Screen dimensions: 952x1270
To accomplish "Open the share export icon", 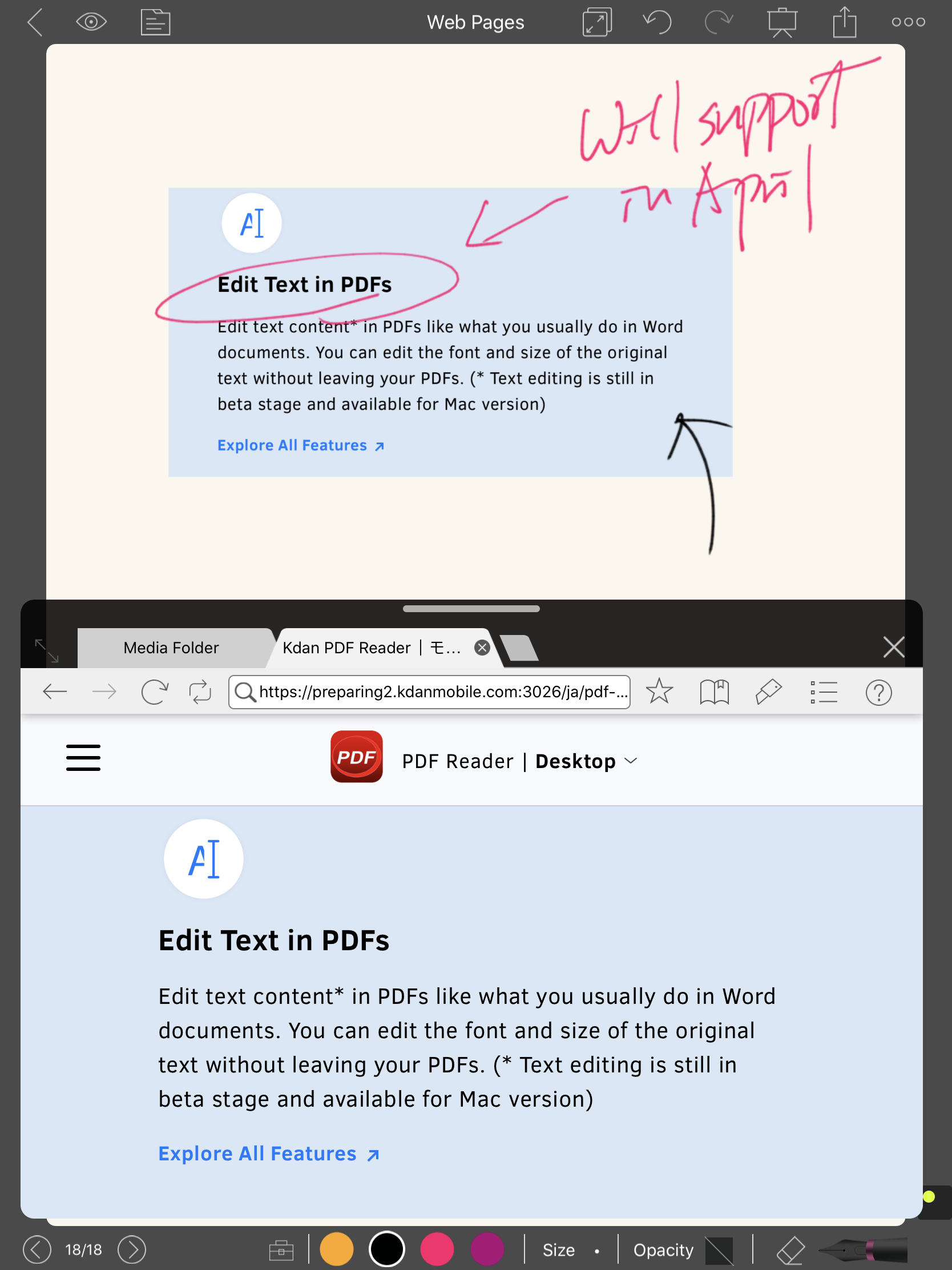I will coord(845,22).
